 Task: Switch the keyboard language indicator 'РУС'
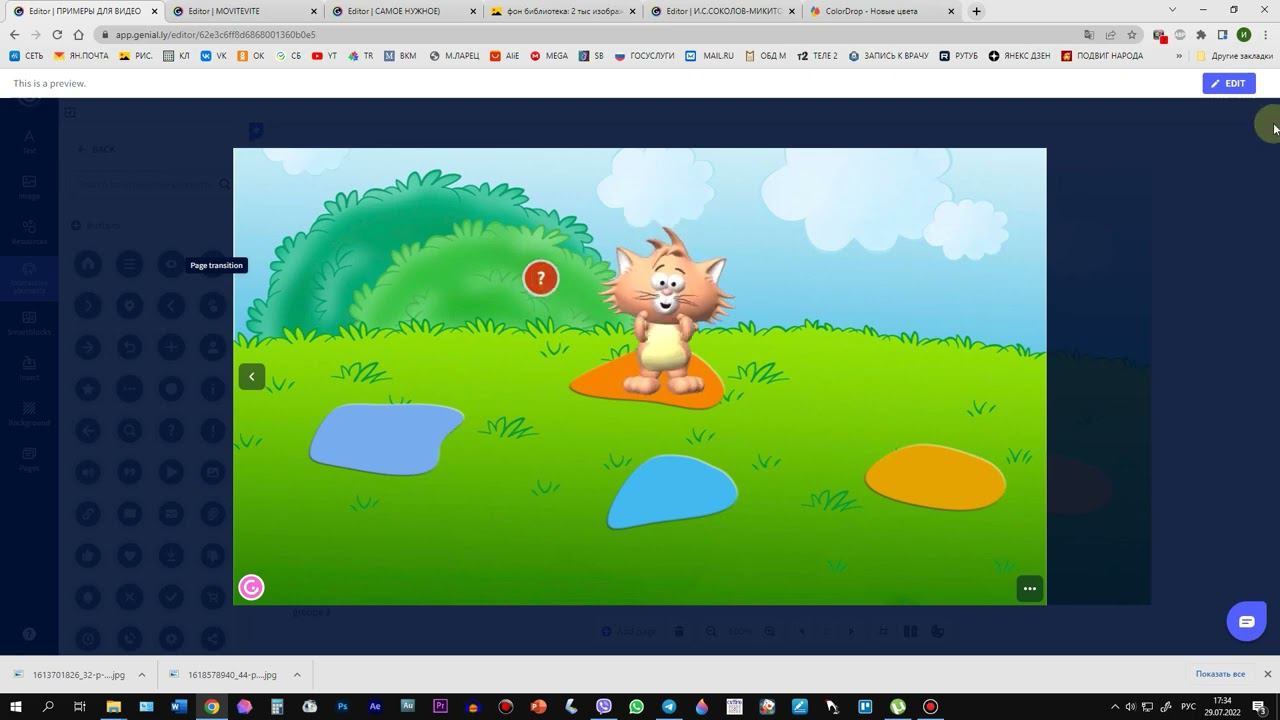[x=1189, y=707]
